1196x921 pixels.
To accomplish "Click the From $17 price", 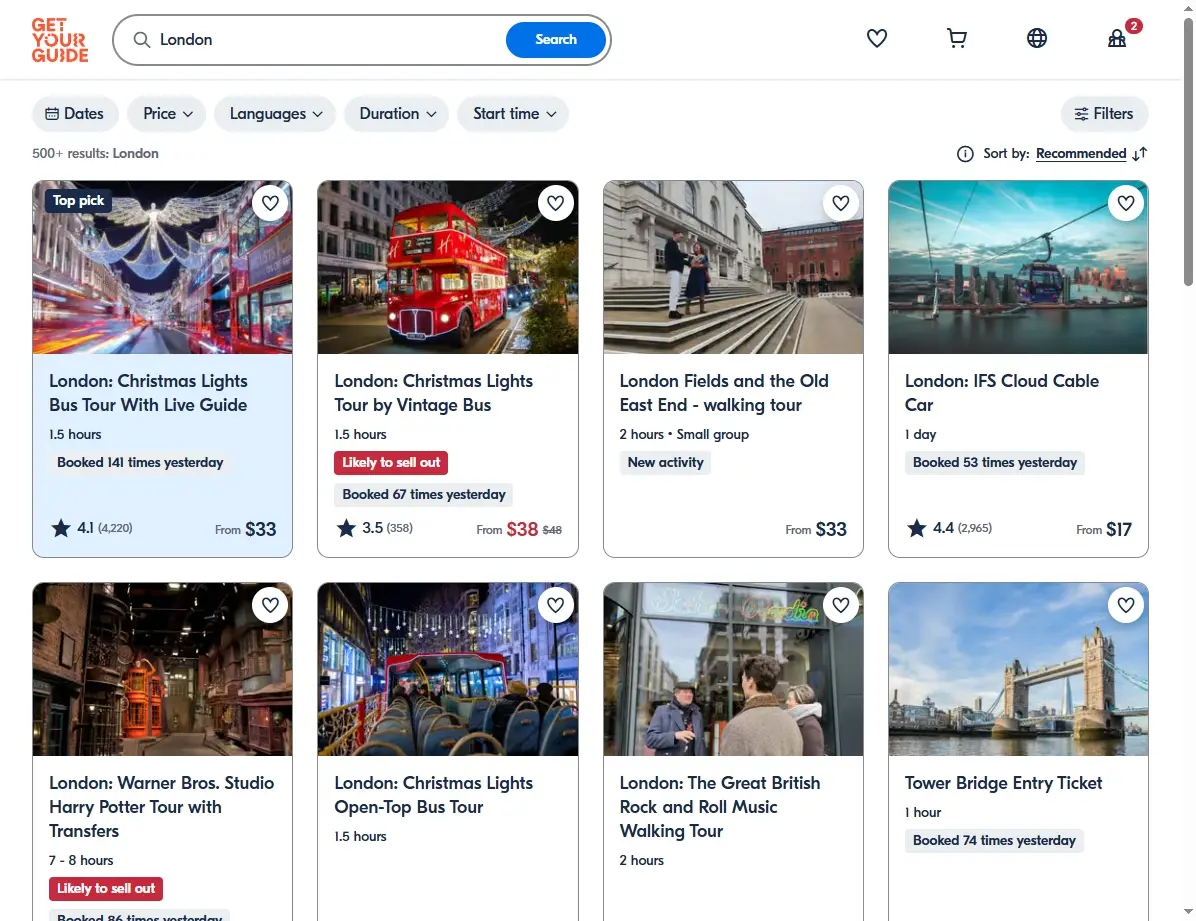I will tap(1104, 529).
